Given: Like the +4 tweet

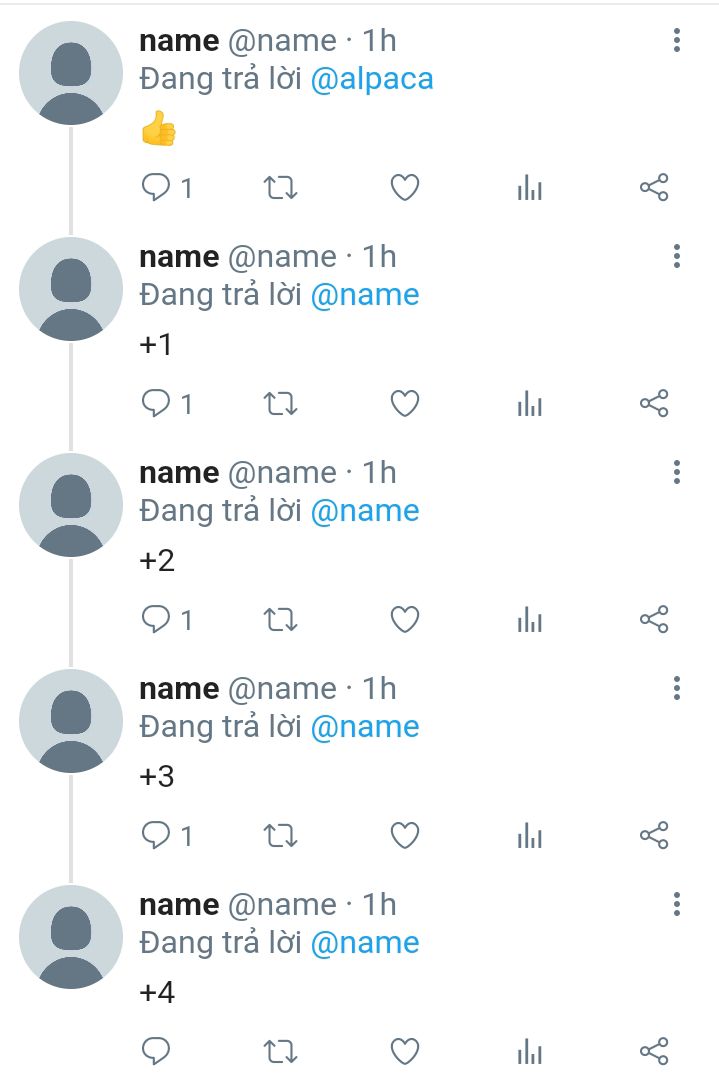Looking at the screenshot, I should click(404, 1051).
